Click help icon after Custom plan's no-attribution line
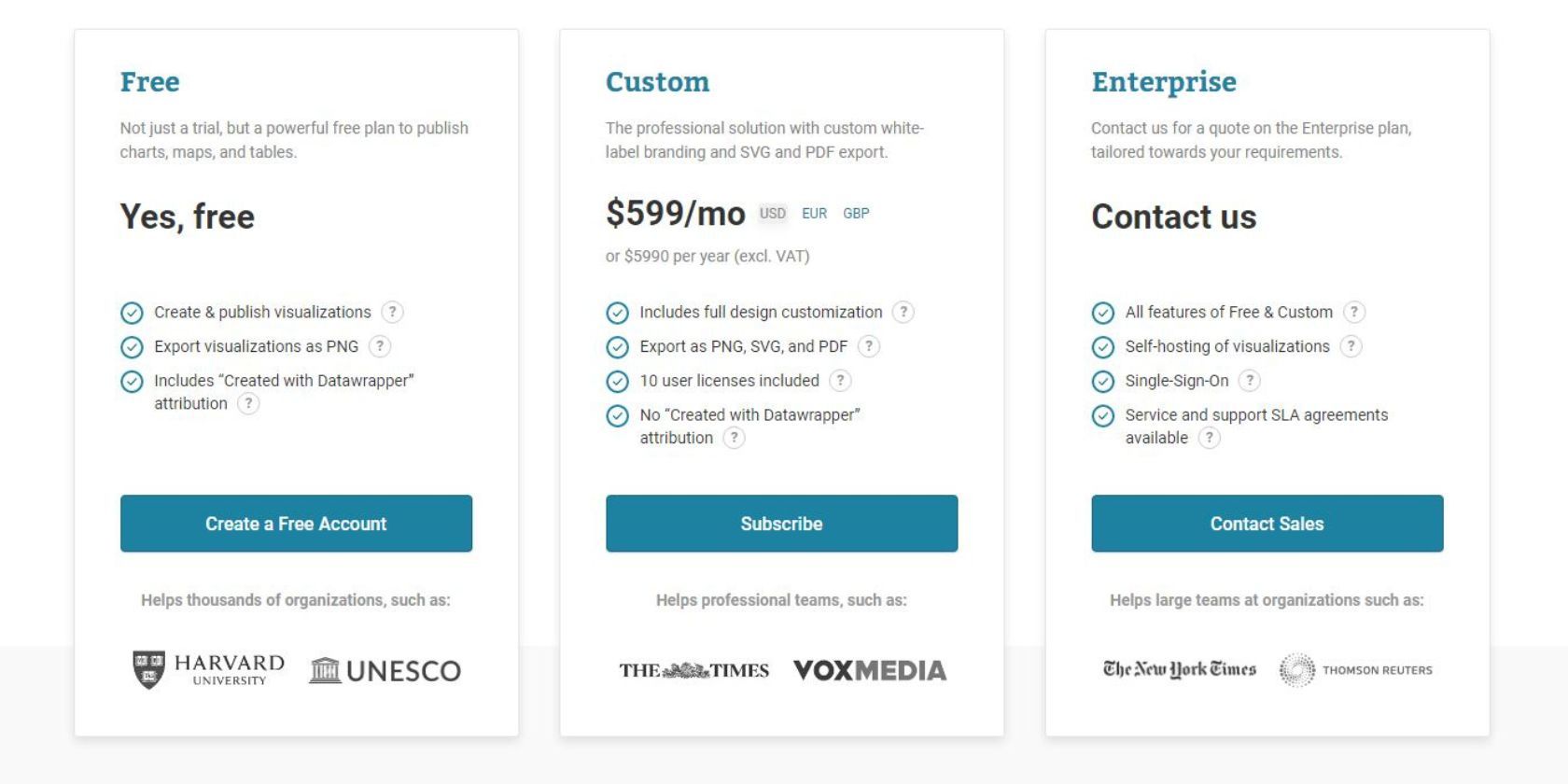 click(x=735, y=438)
